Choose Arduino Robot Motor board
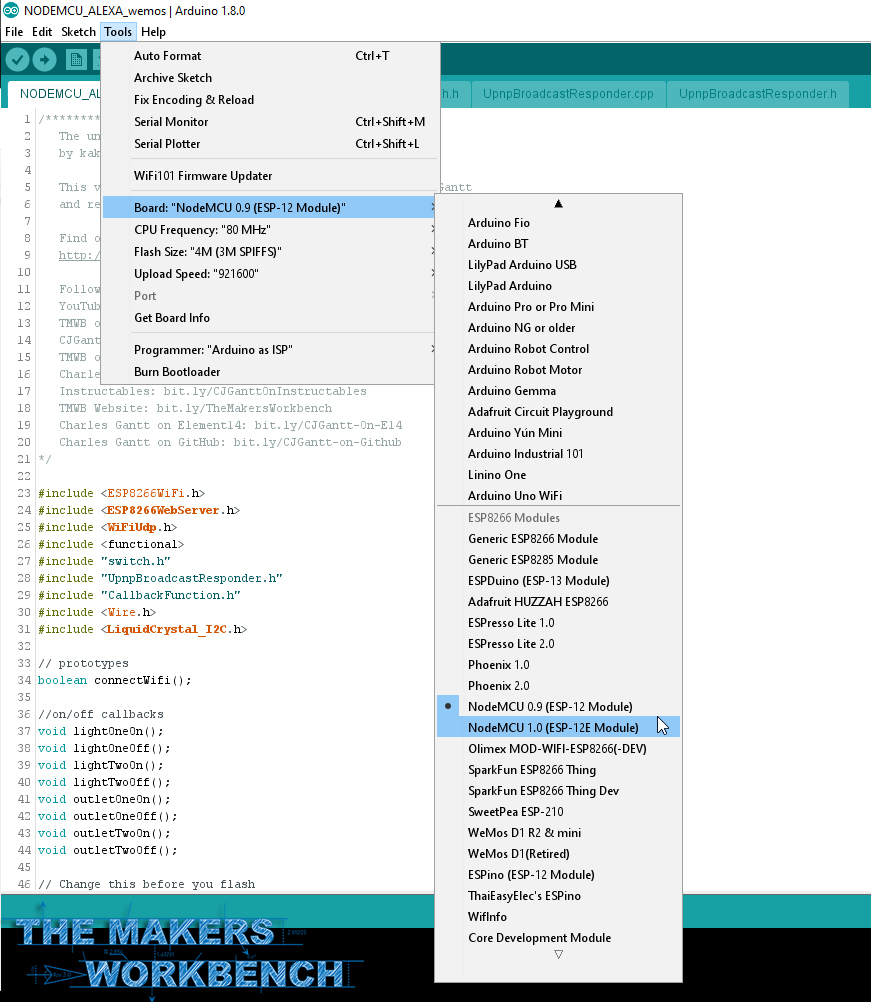The image size is (871, 1002). click(x=559, y=369)
